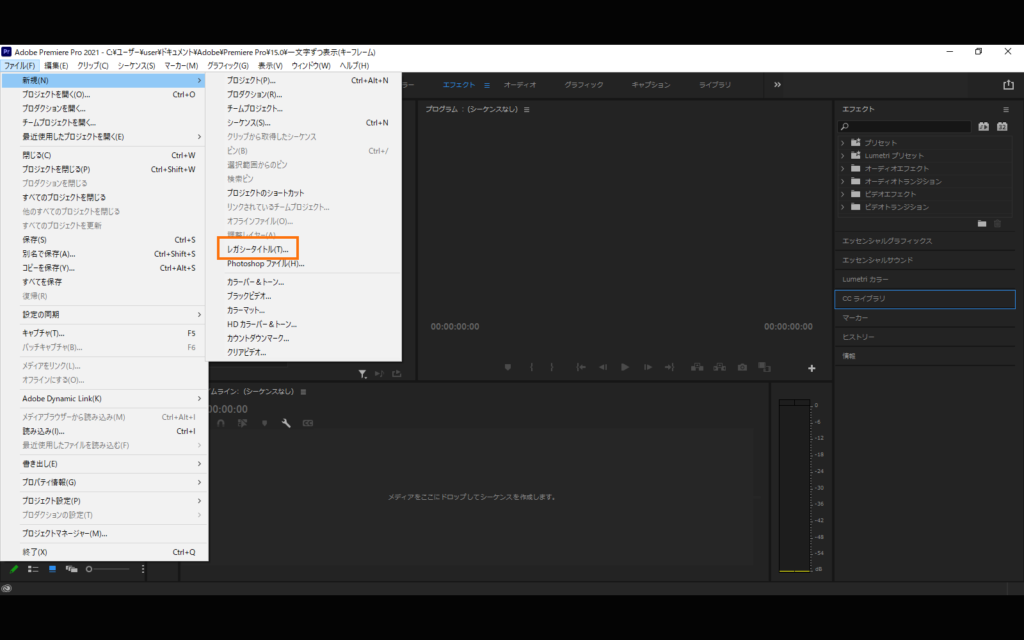The width and height of the screenshot is (1024, 640).
Task: Open the シーケンス(S) menu in menu bar
Action: point(136,65)
